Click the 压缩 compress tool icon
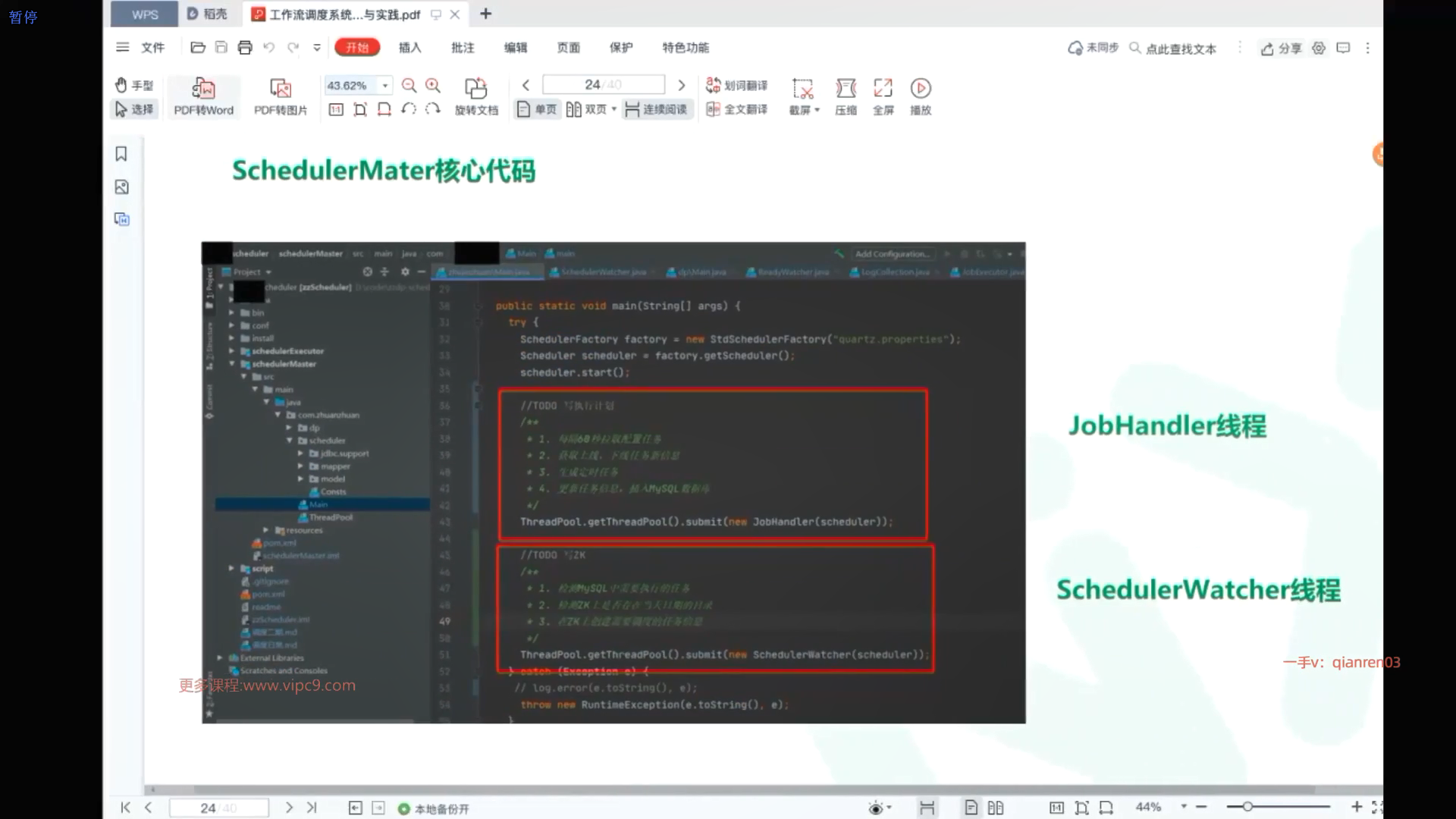This screenshot has height=819, width=1456. point(846,89)
